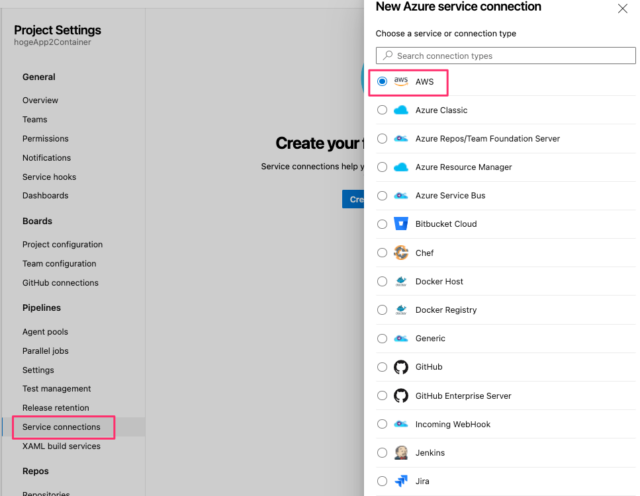Close the New Azure service connection panel
Screen dimensions: 640x496
(x=622, y=9)
